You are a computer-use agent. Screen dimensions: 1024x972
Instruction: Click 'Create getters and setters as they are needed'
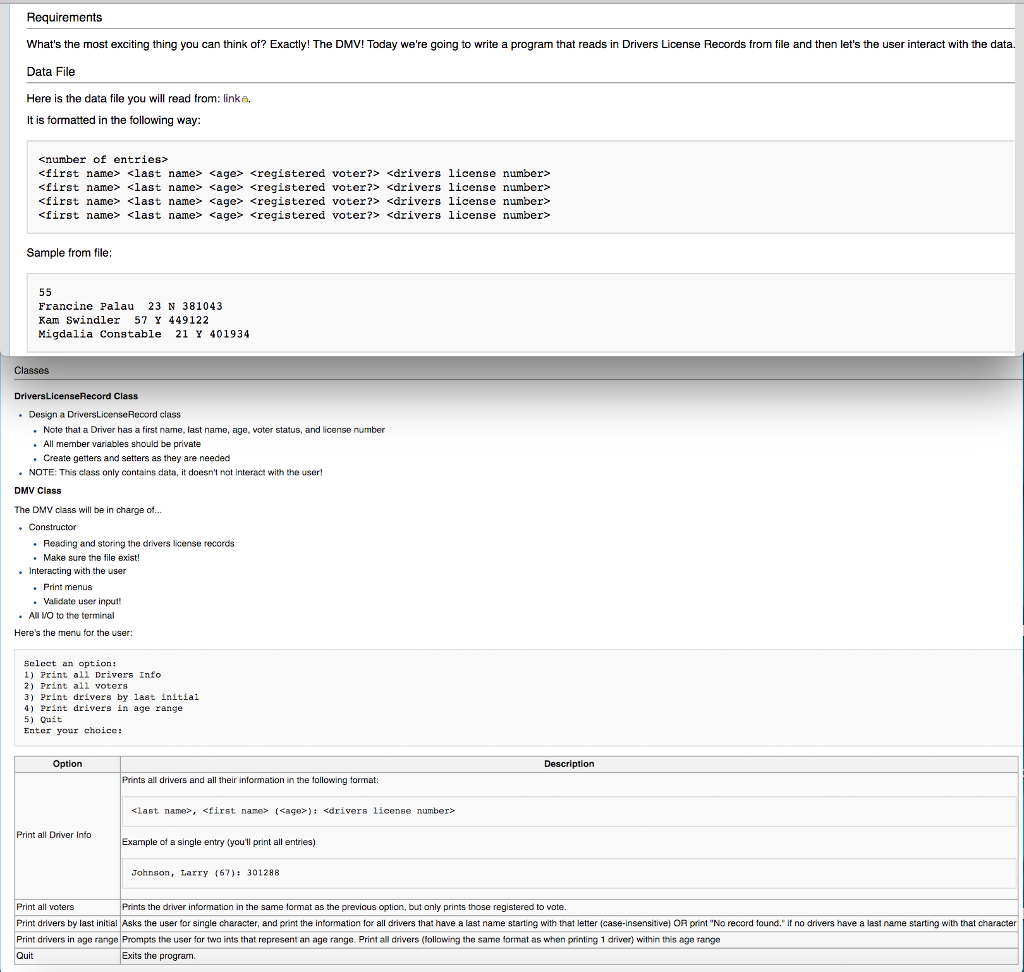pyautogui.click(x=136, y=458)
